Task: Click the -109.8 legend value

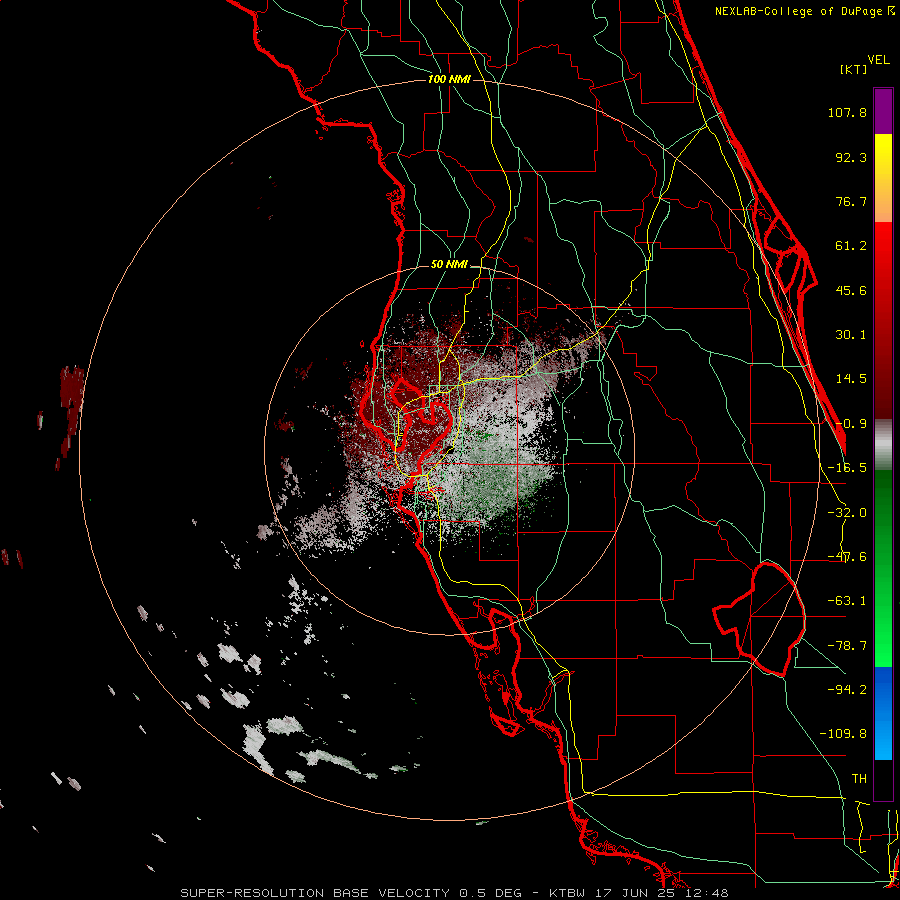Action: point(843,734)
